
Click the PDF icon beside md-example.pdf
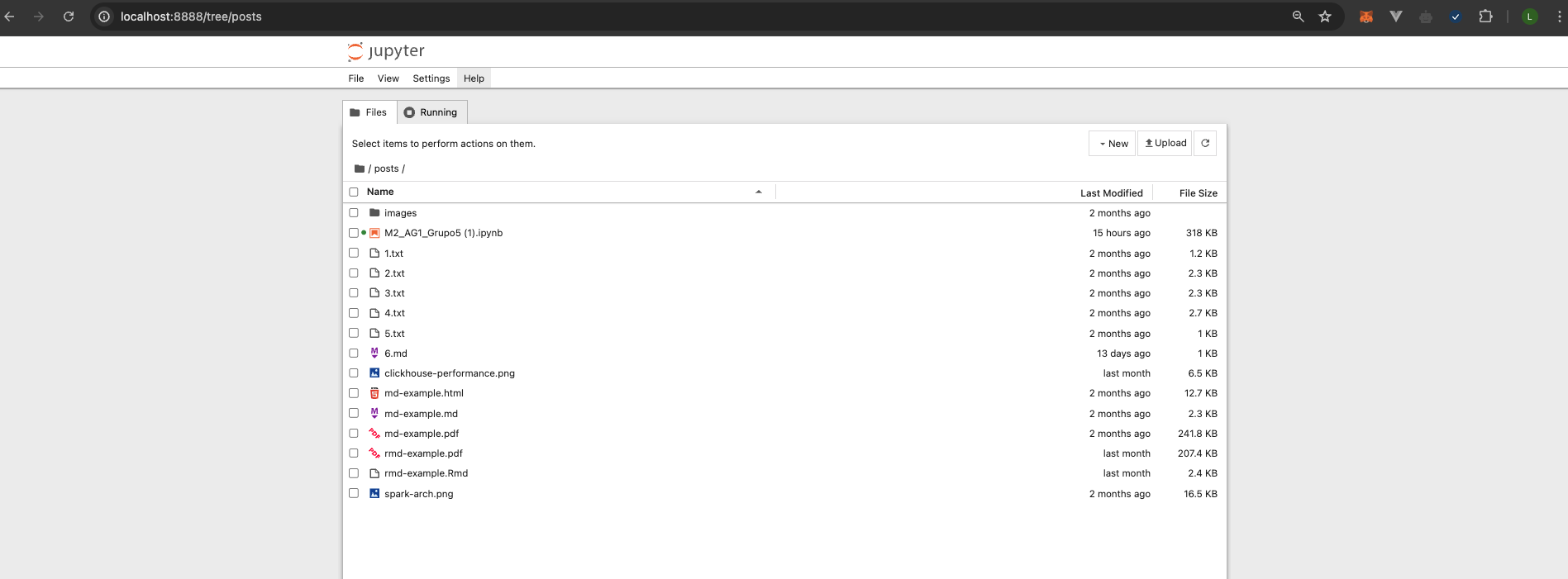[374, 434]
